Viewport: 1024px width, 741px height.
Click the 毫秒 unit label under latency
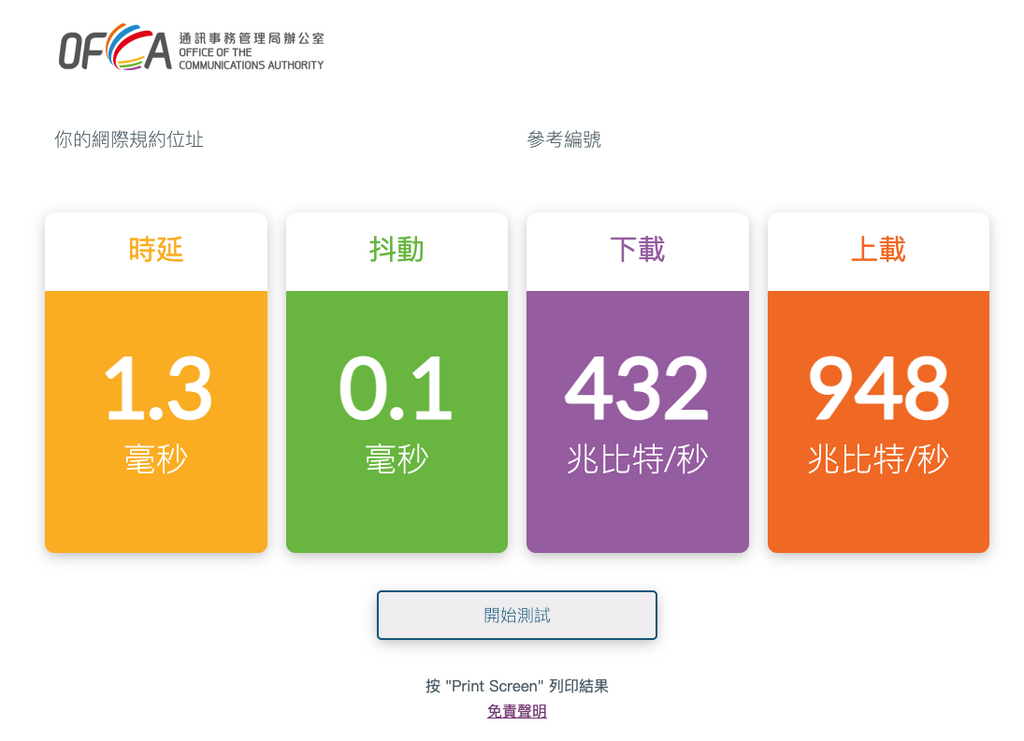(155, 459)
